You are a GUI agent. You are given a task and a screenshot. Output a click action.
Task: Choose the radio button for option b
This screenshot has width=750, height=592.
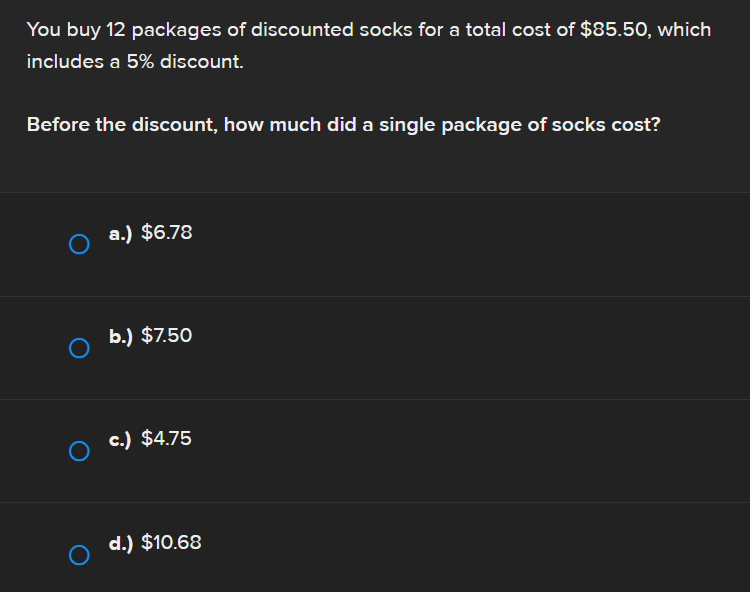(x=79, y=347)
